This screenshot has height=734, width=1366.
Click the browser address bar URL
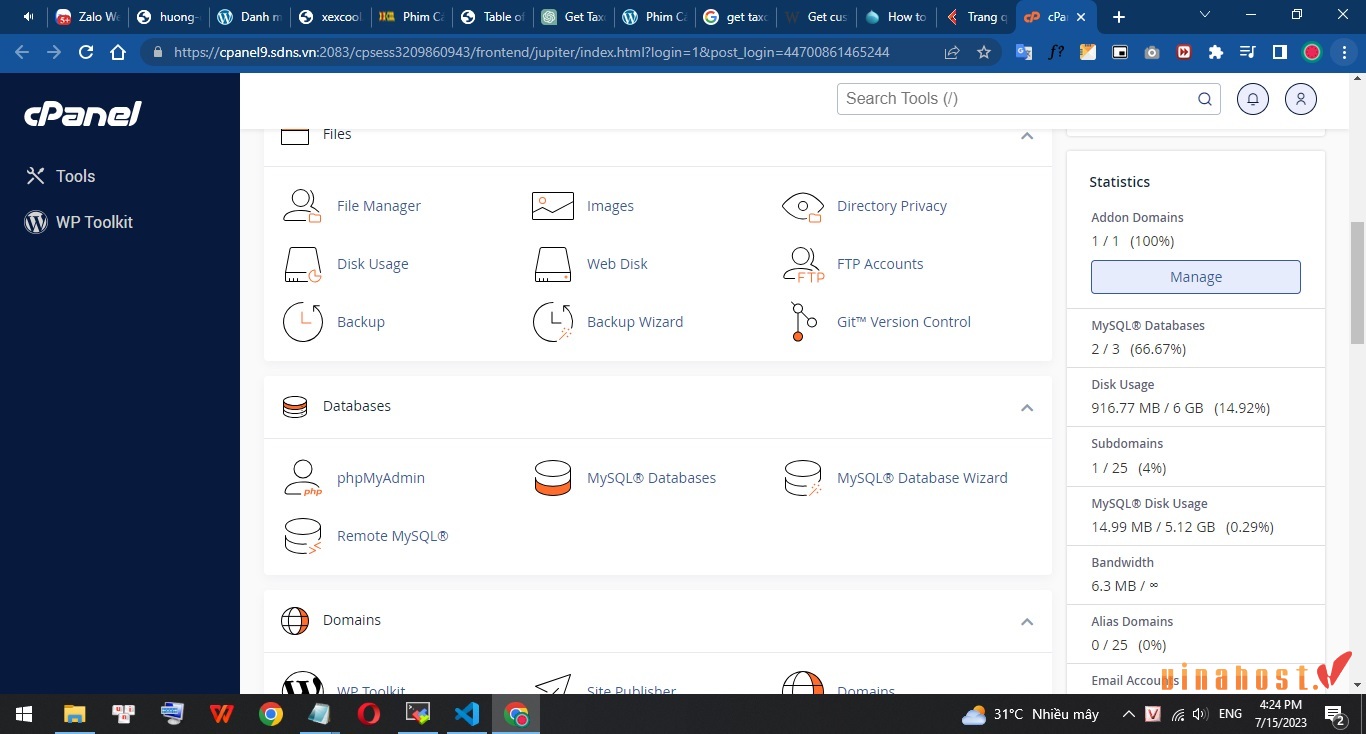[531, 52]
